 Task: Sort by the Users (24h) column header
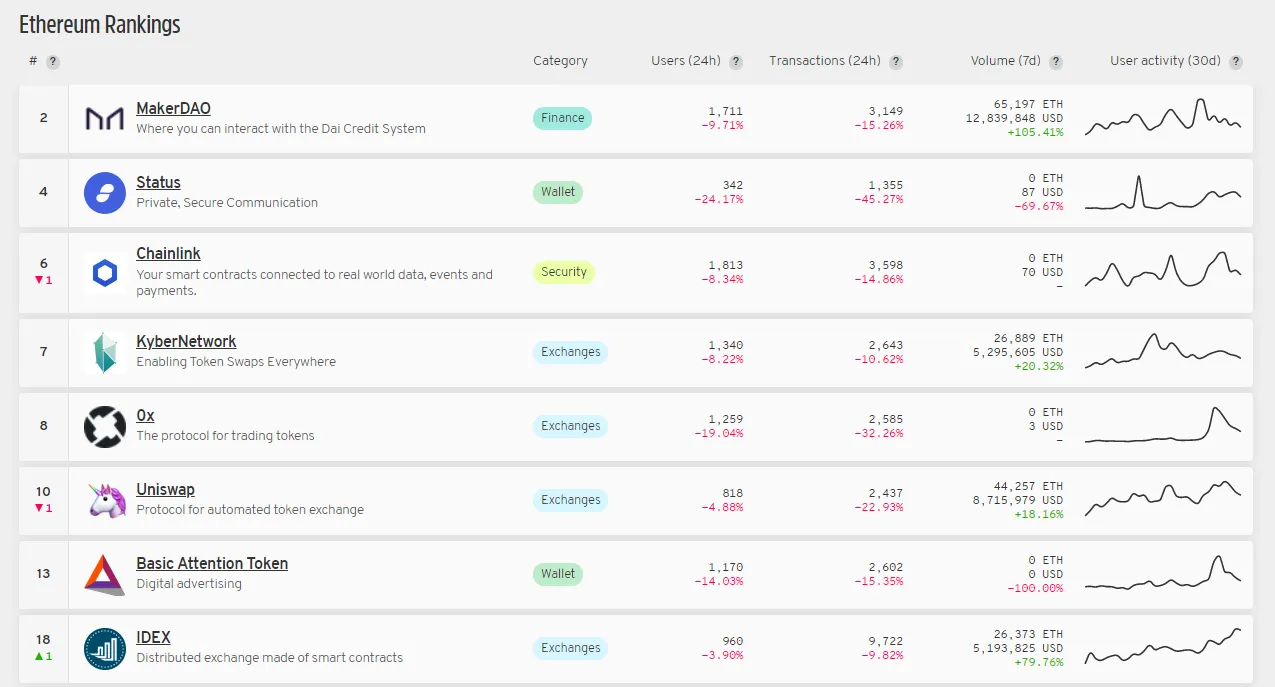686,61
